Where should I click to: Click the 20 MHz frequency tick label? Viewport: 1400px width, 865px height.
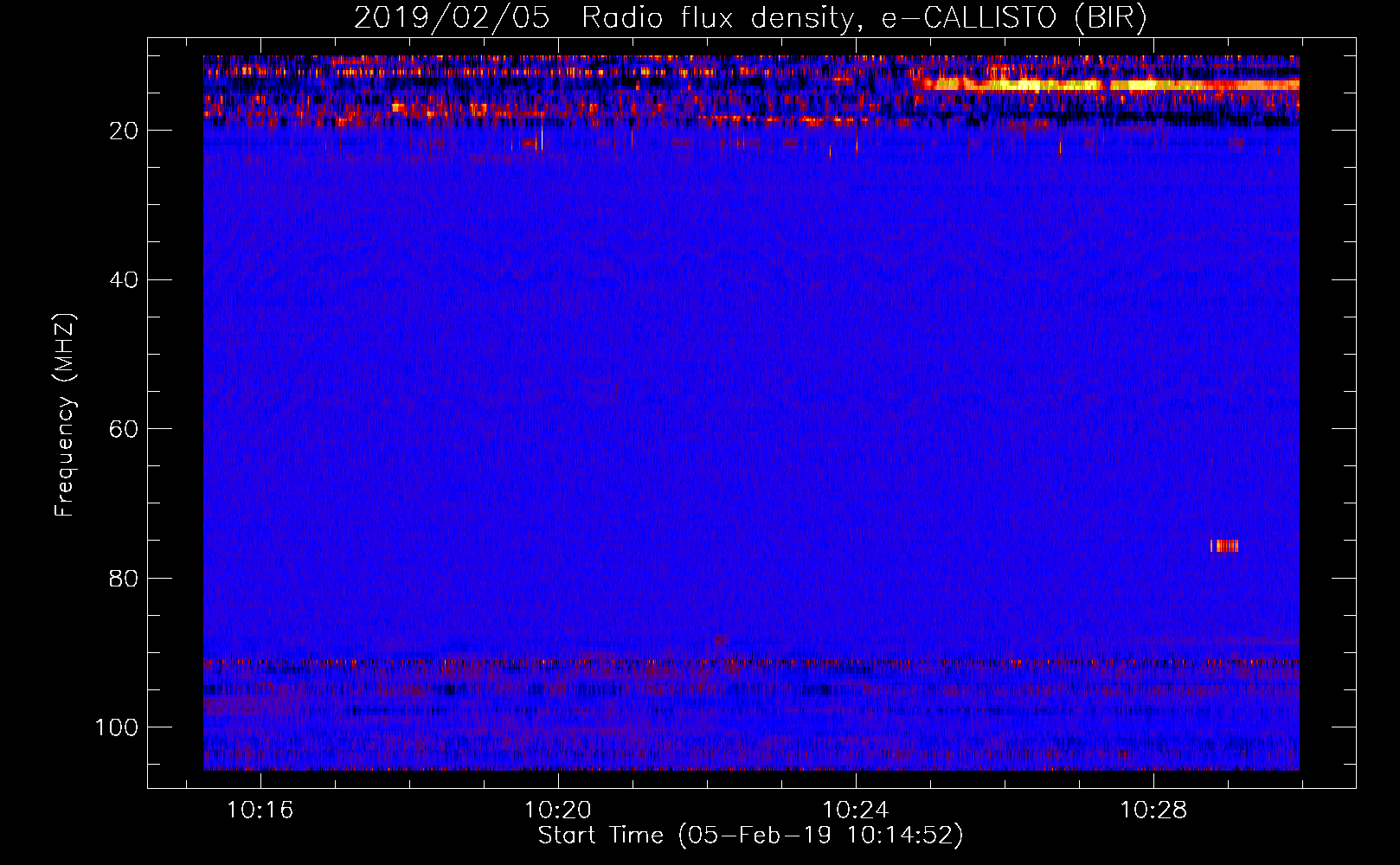125,131
